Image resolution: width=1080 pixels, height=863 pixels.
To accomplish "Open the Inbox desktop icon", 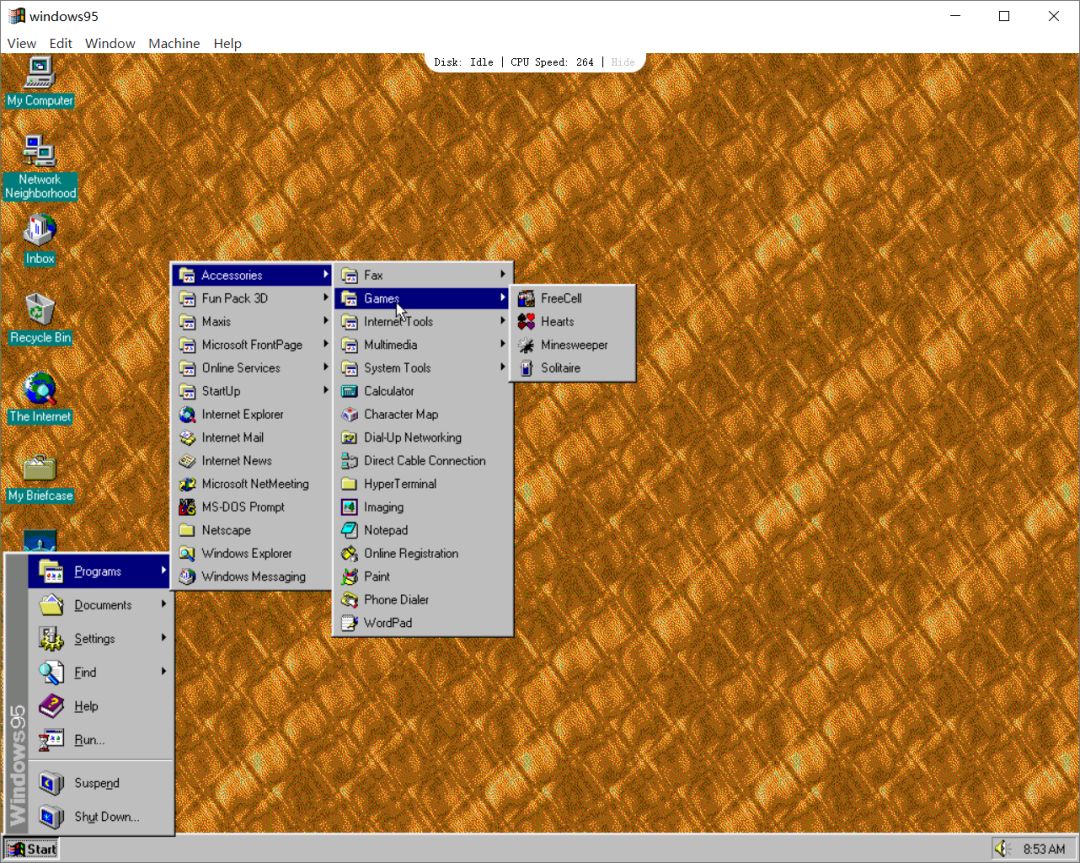I will click(38, 237).
